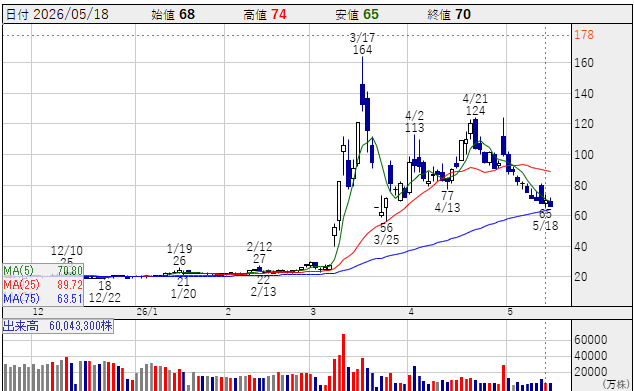Click the 1/19 high label 26
The image size is (634, 391).
[x=180, y=260]
